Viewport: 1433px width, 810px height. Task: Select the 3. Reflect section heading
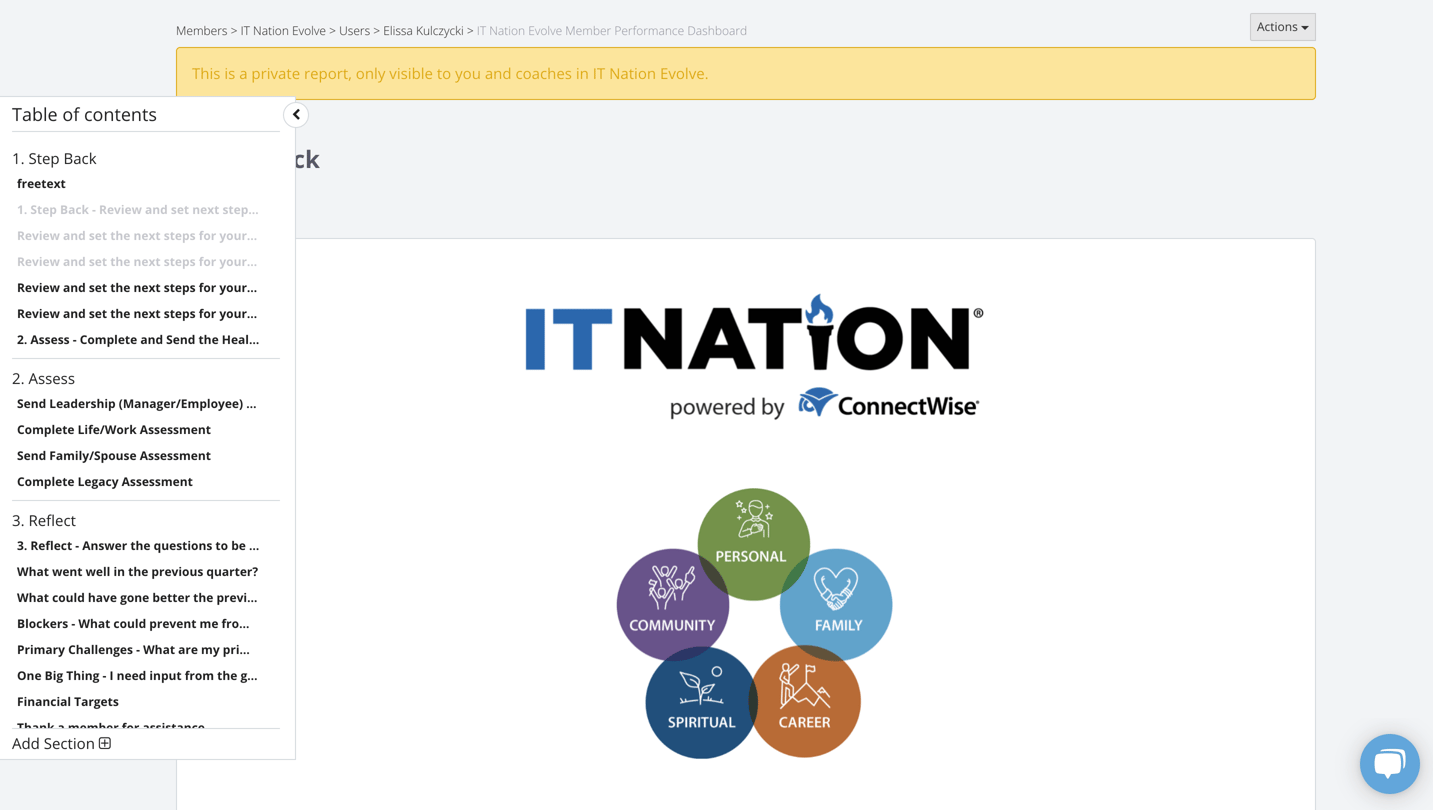pyautogui.click(x=44, y=520)
